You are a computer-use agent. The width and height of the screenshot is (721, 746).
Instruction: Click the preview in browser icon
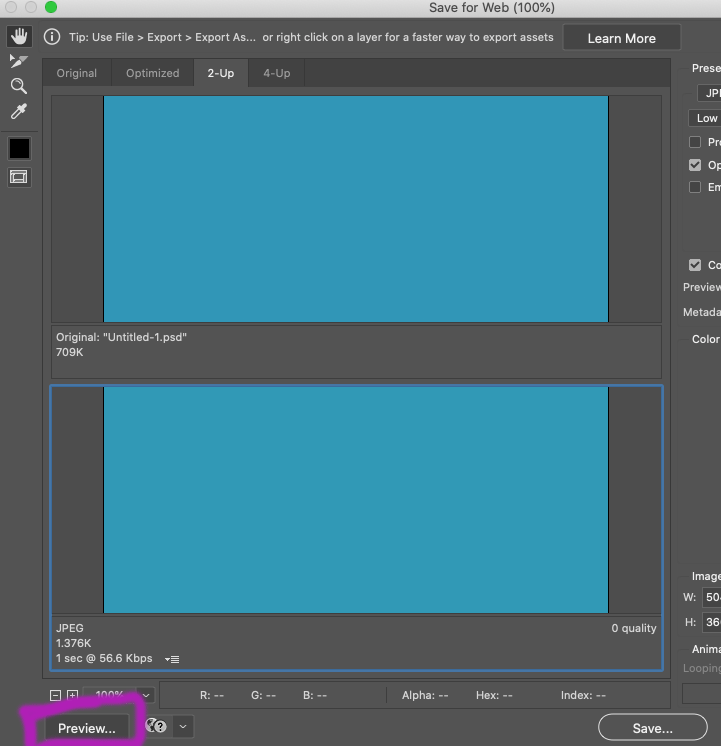[156, 726]
